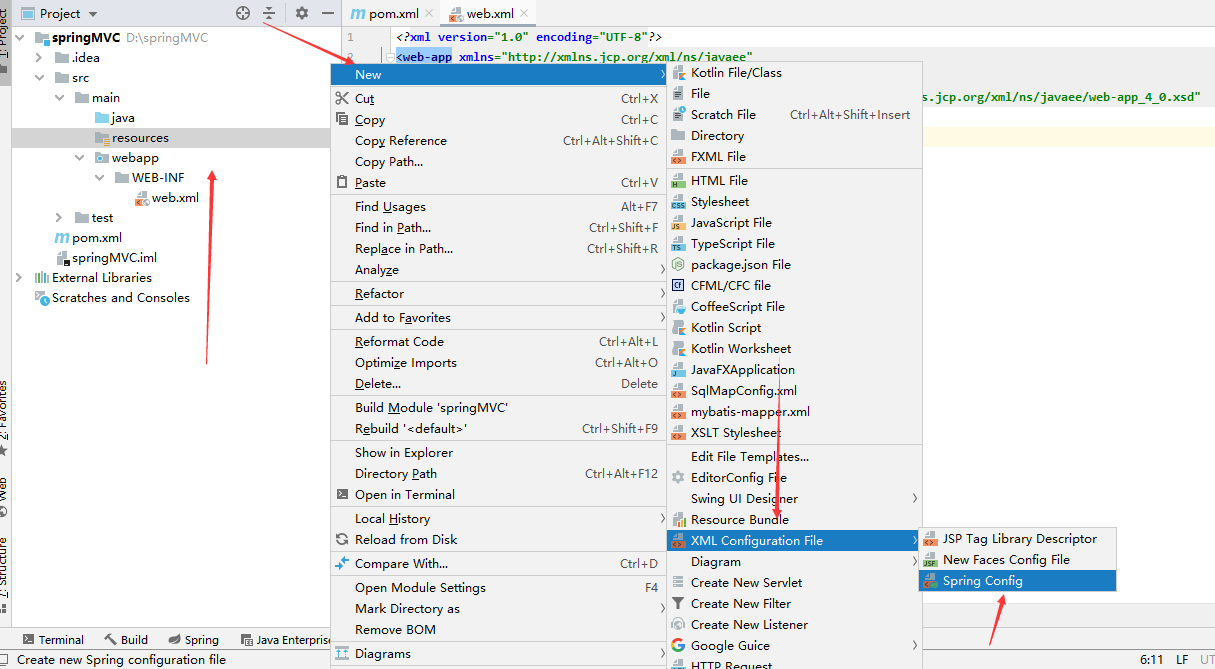This screenshot has width=1215, height=669.
Task: Click Reload from Disk
Action: coord(498,540)
